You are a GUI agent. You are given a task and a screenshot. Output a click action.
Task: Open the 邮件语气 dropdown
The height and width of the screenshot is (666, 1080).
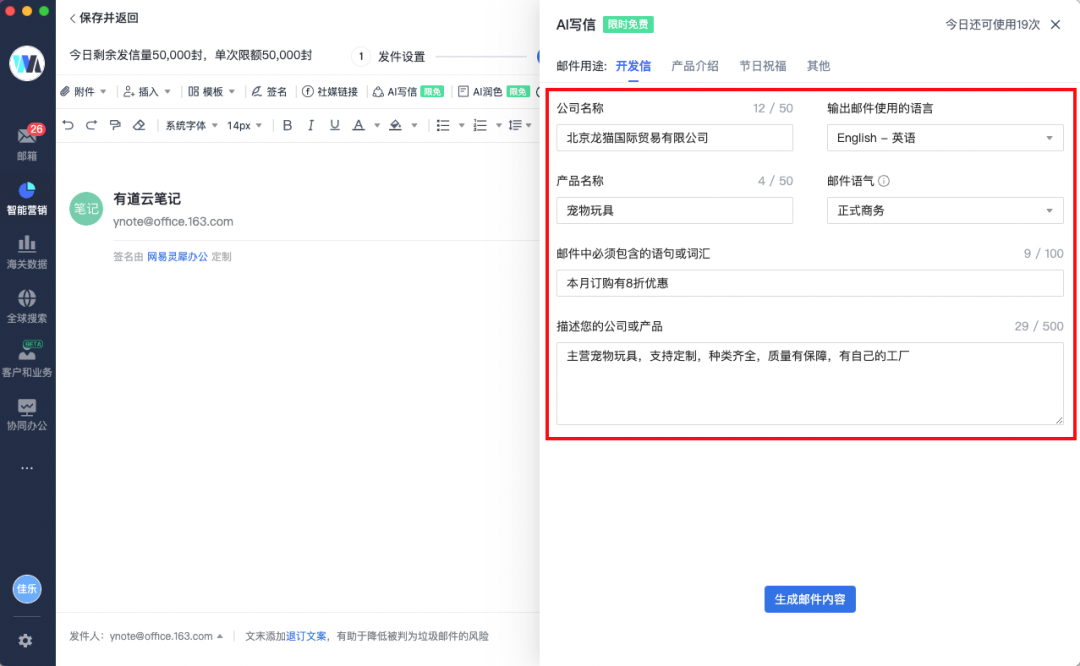click(943, 210)
